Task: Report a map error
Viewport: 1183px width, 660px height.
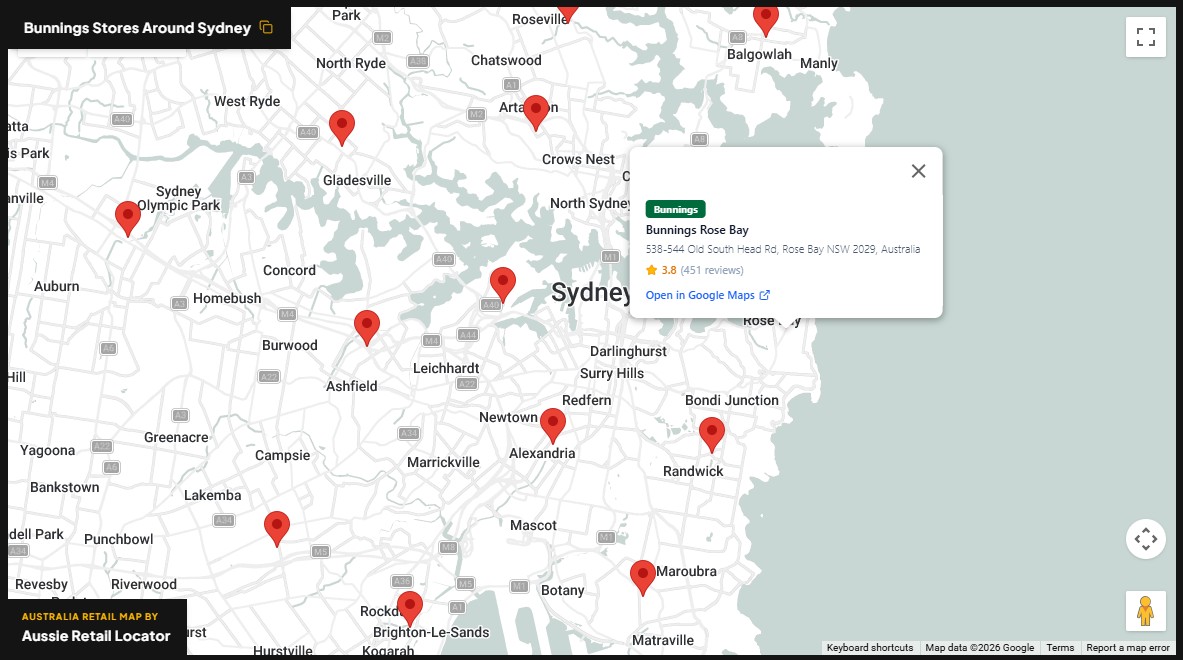Action: (x=1127, y=647)
